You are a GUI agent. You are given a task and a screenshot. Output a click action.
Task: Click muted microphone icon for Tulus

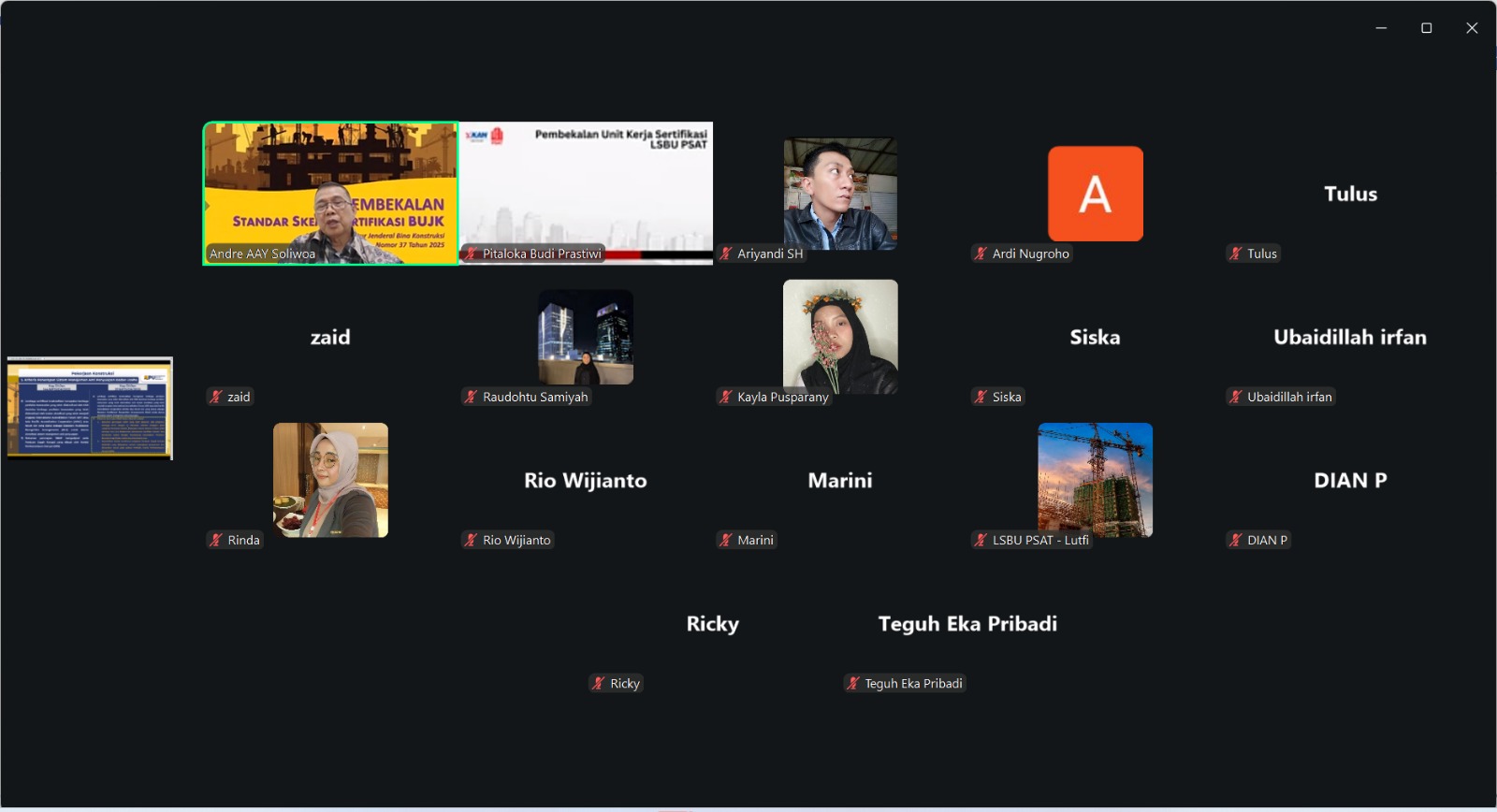[1236, 254]
